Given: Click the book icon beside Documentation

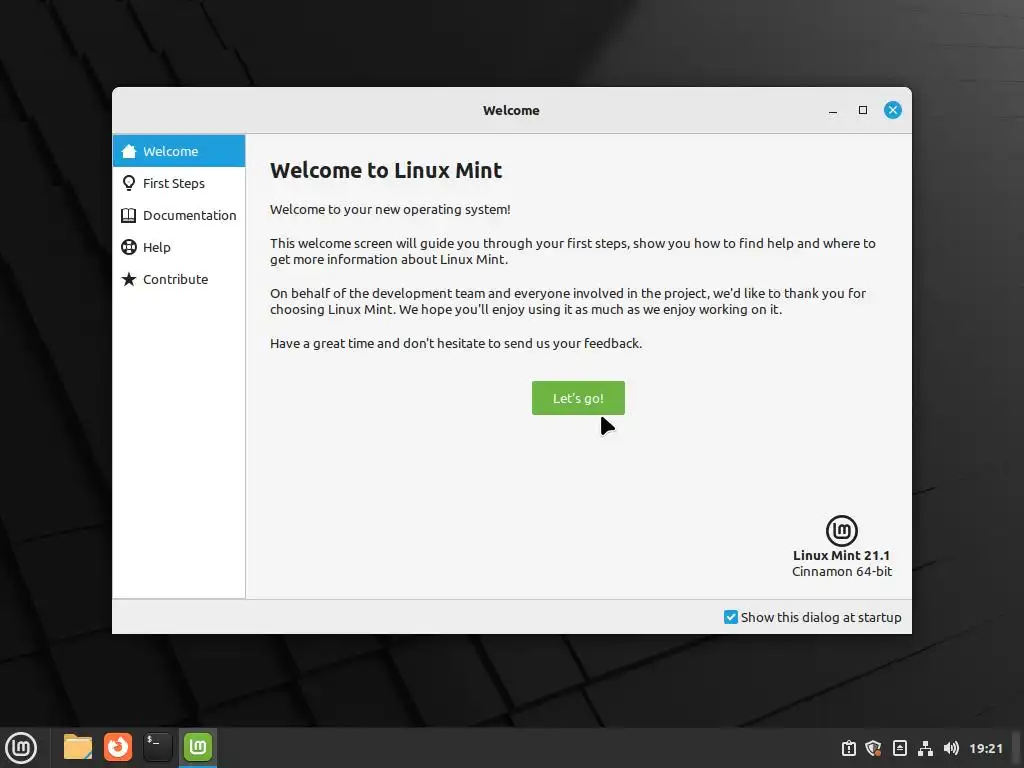Looking at the screenshot, I should coord(129,216).
